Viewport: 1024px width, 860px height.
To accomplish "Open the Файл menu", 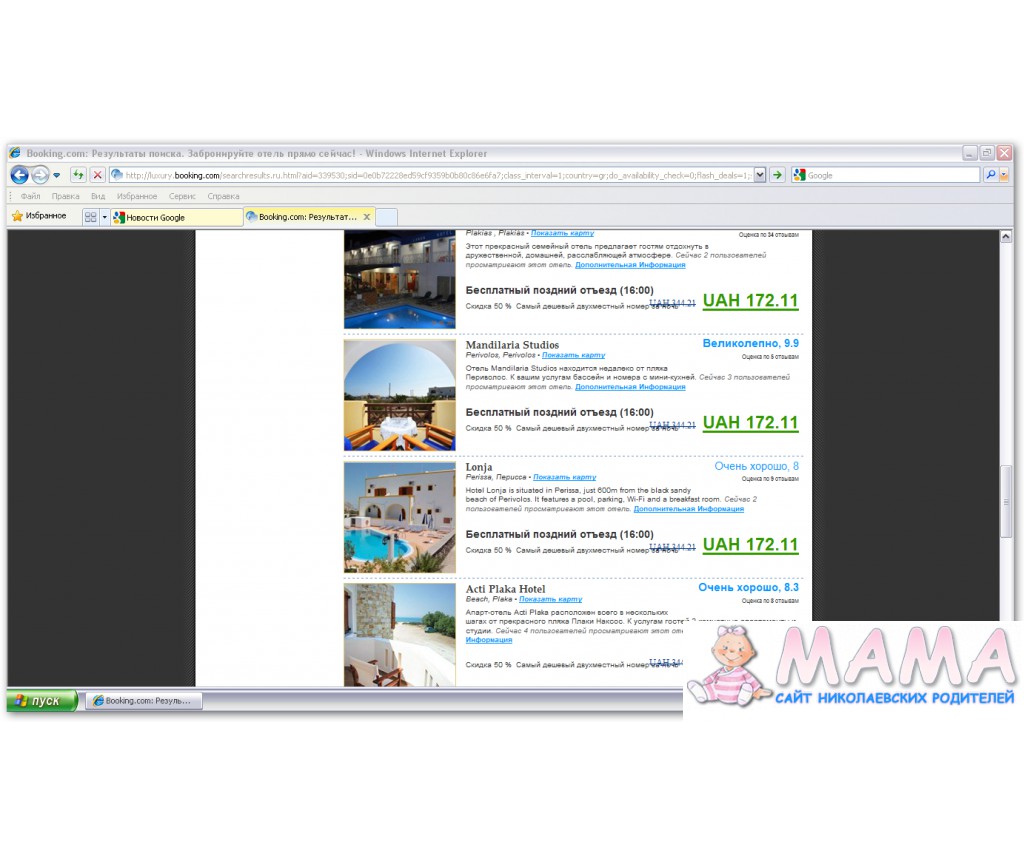I will (30, 196).
